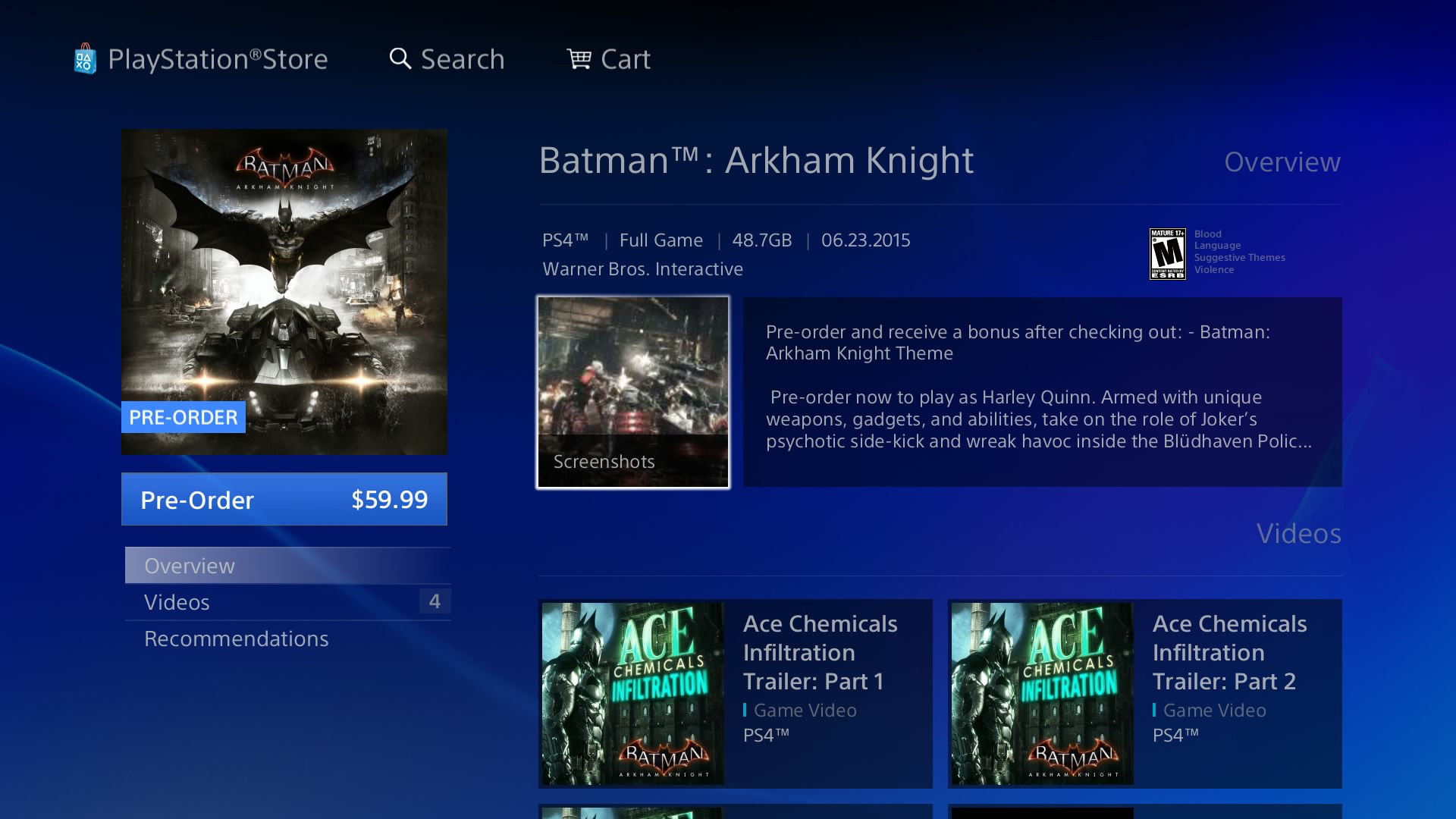Open the Cart shopping cart icon

[579, 58]
